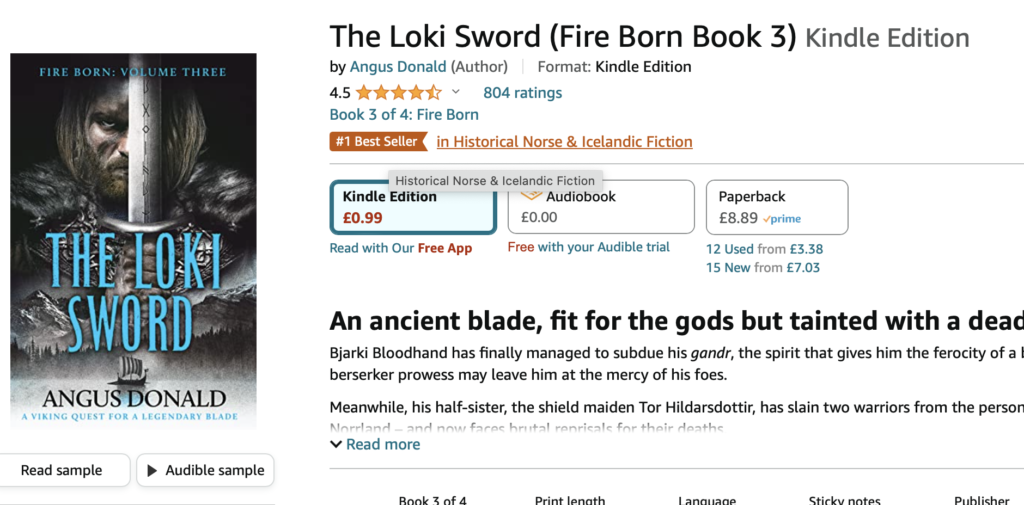Screen dimensions: 1024x505
Task: Select the Audiobook format option
Action: pos(600,207)
